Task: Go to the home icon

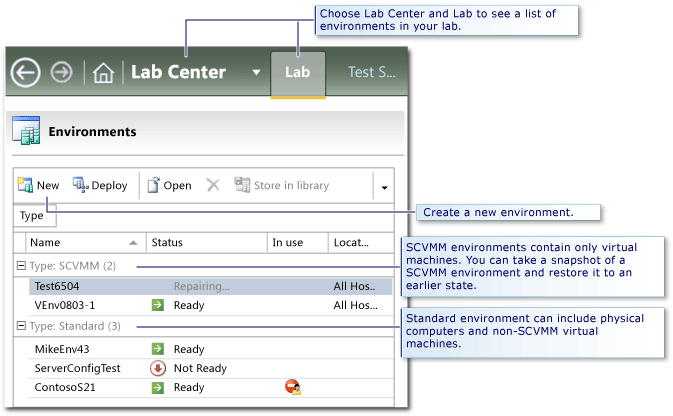Action: [103, 73]
